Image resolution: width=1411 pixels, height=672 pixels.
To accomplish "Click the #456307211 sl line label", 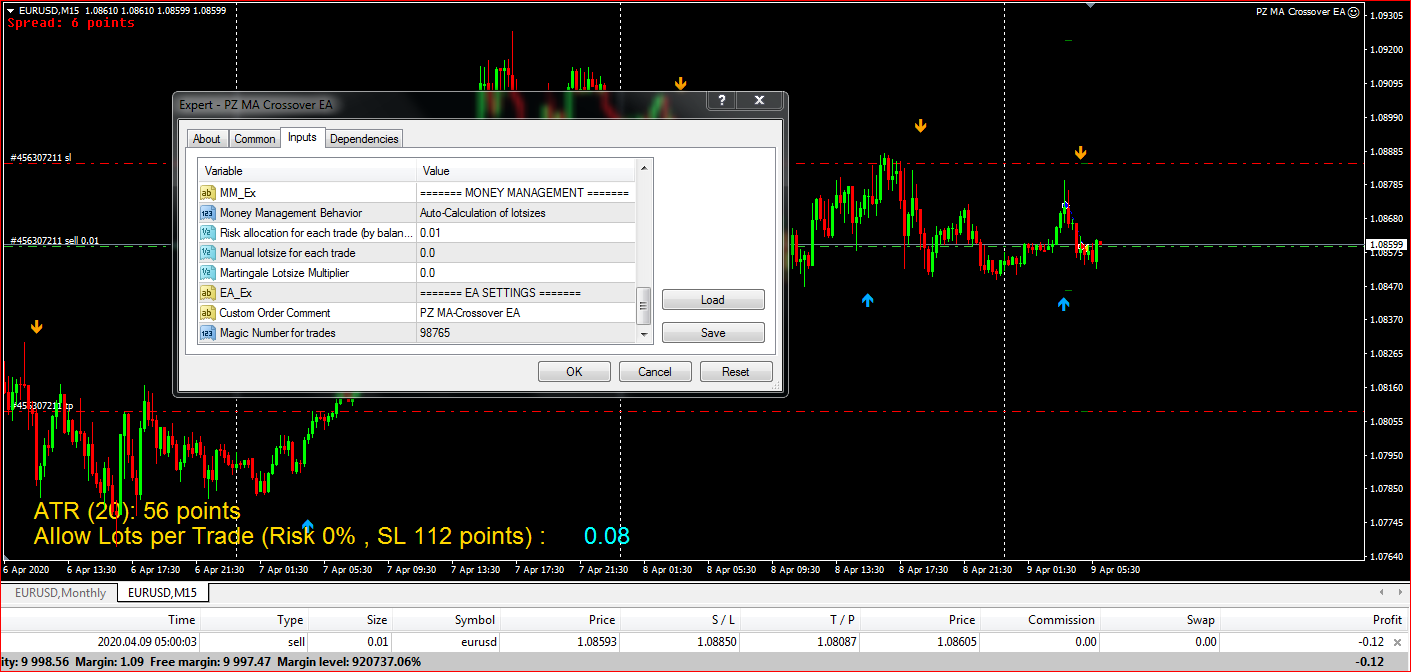I will pyautogui.click(x=41, y=158).
